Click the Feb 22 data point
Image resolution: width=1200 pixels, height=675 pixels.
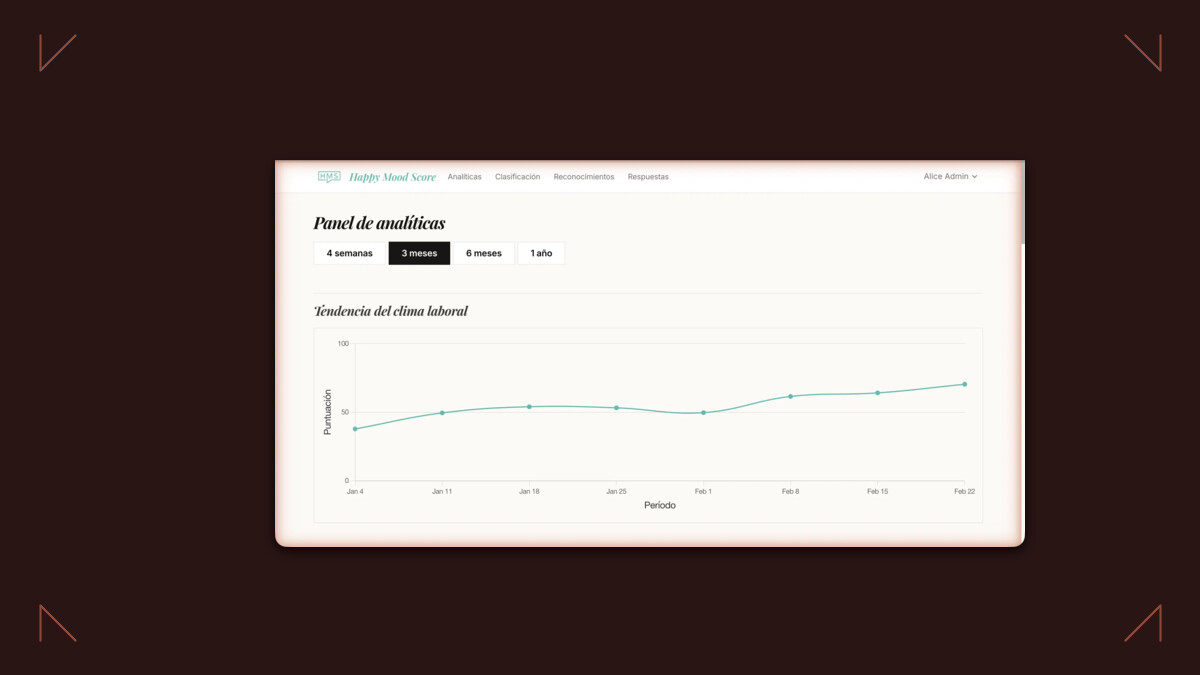963,383
